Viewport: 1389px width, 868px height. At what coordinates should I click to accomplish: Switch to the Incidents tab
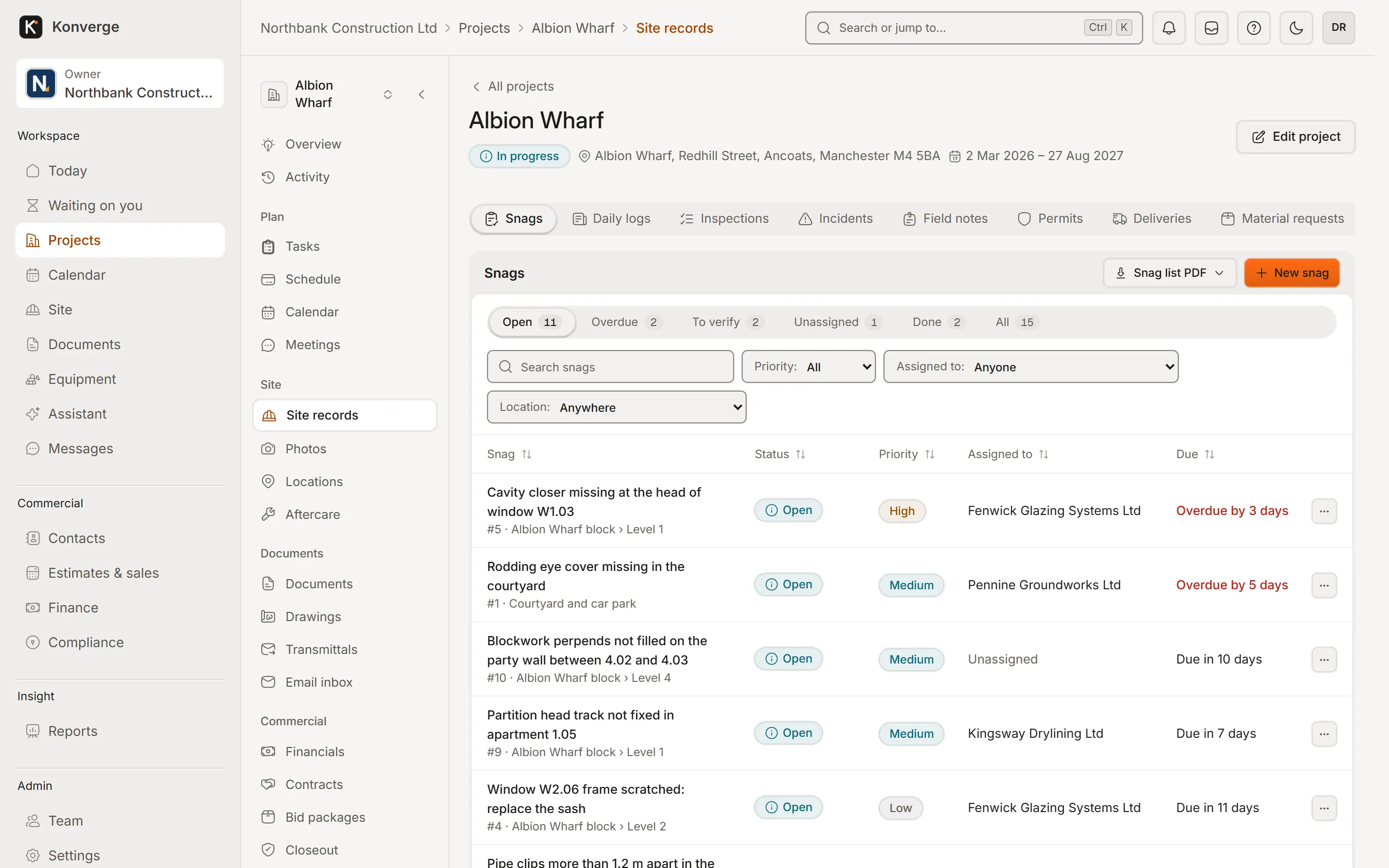pos(836,219)
